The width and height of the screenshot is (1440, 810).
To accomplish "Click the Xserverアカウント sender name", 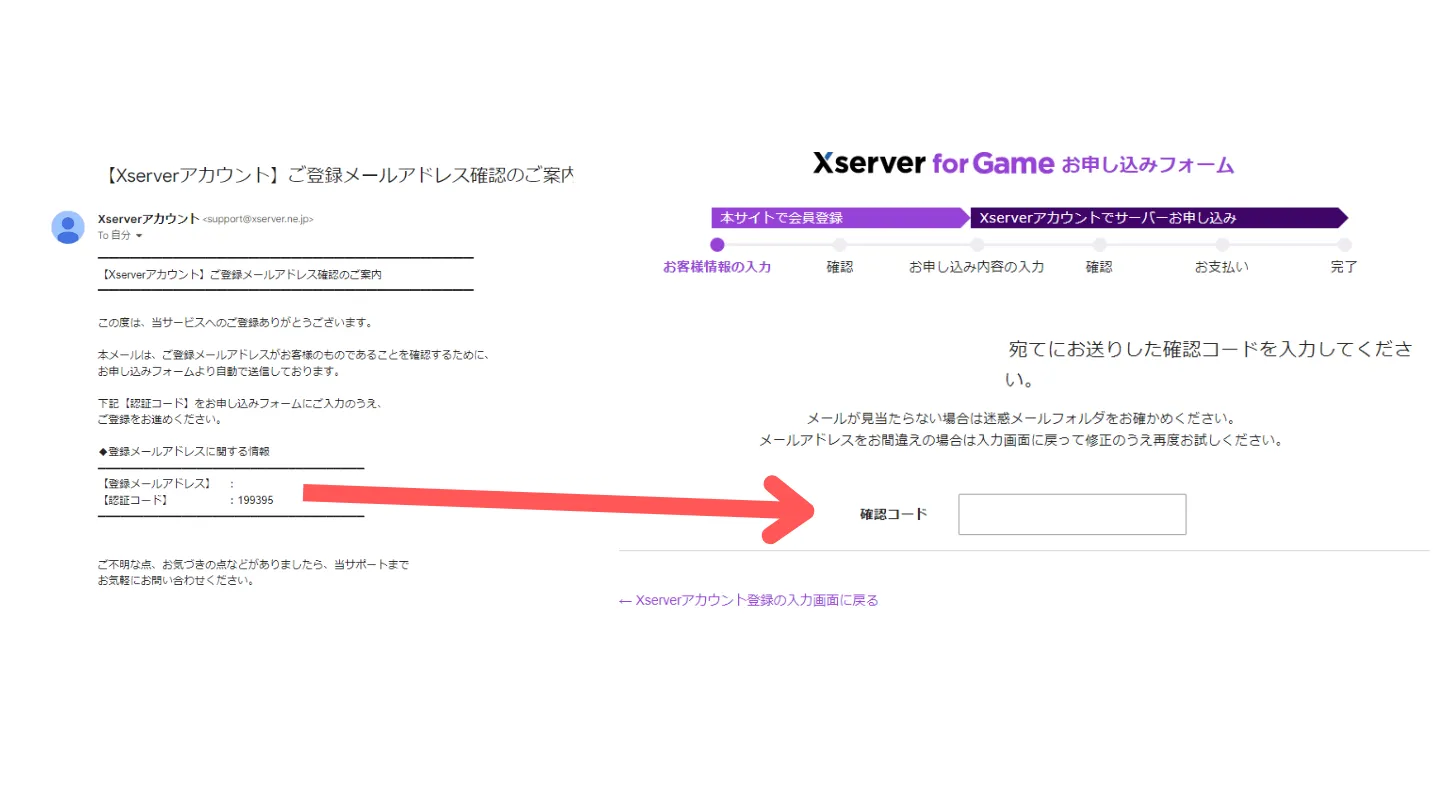I will tap(148, 219).
